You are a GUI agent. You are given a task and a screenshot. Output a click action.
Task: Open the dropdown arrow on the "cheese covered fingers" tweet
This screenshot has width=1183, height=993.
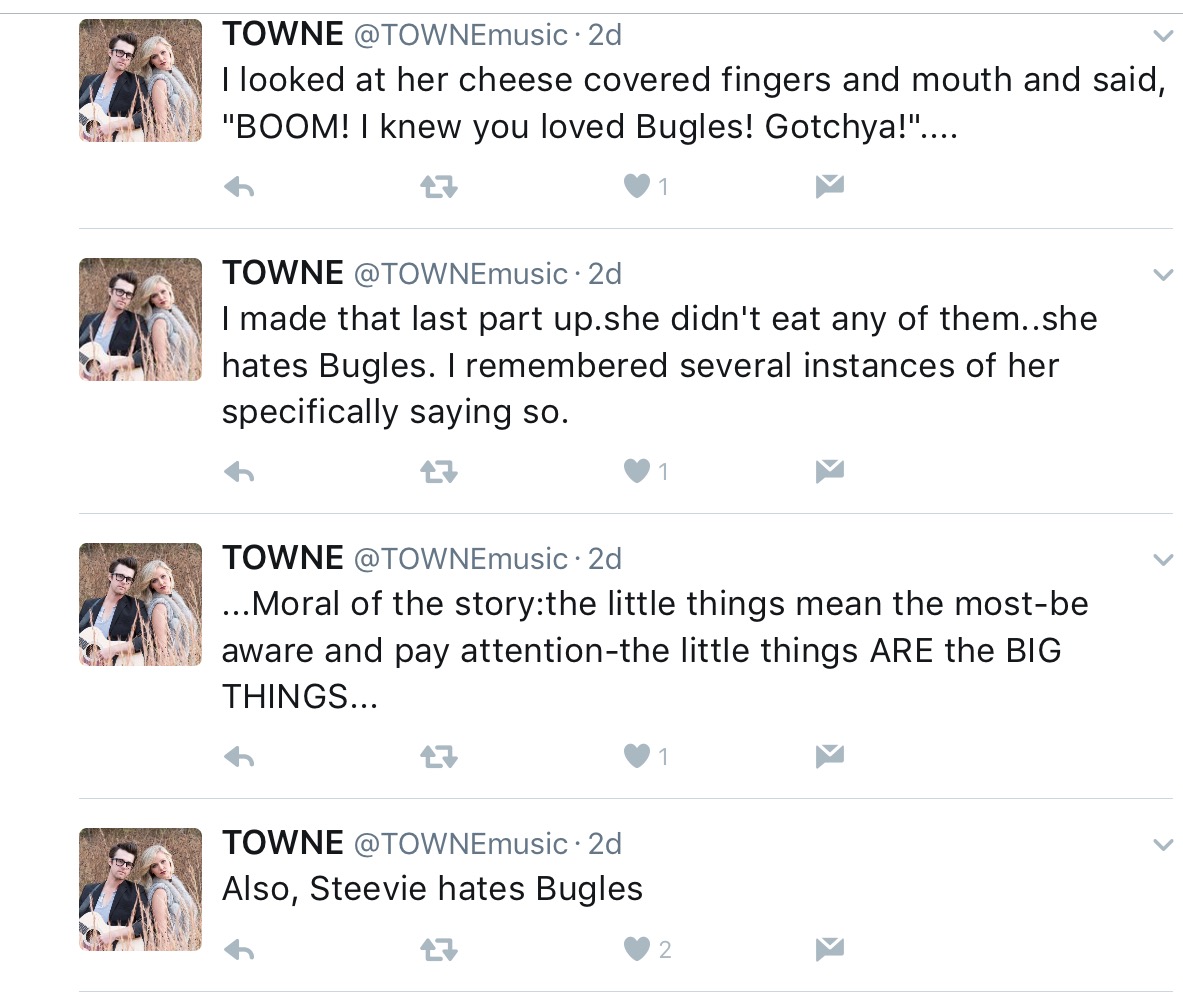(x=1162, y=37)
